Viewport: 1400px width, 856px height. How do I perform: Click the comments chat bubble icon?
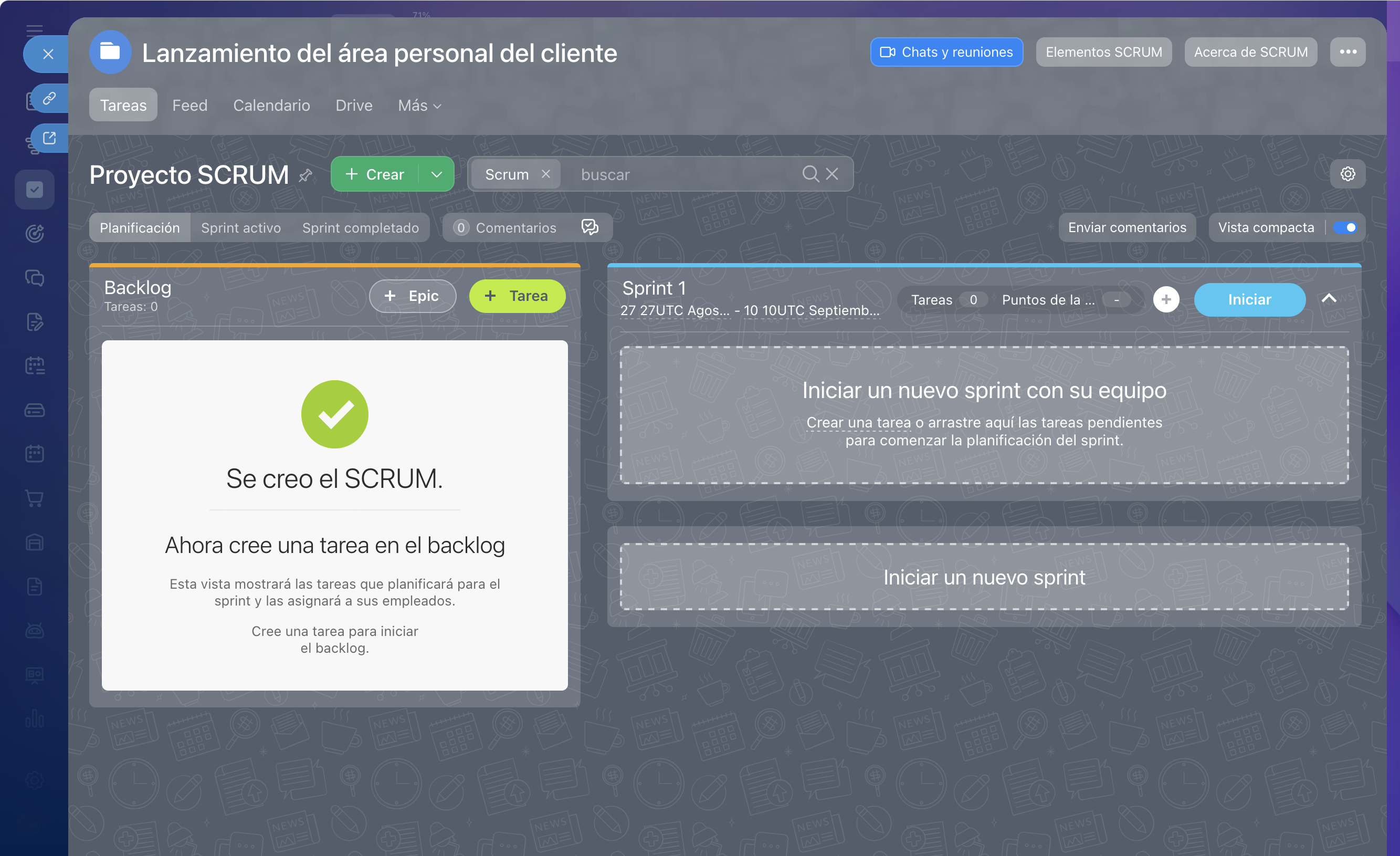coord(590,227)
